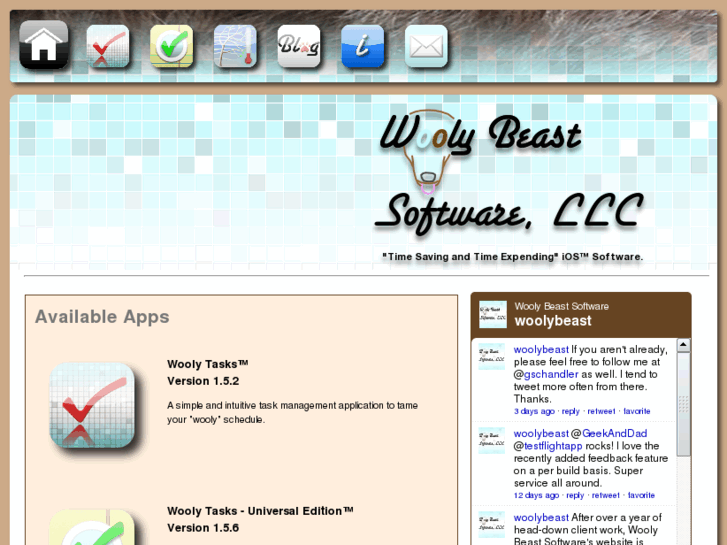The width and height of the screenshot is (727, 545).
Task: Open the Blog nav icon
Action: coord(299,46)
